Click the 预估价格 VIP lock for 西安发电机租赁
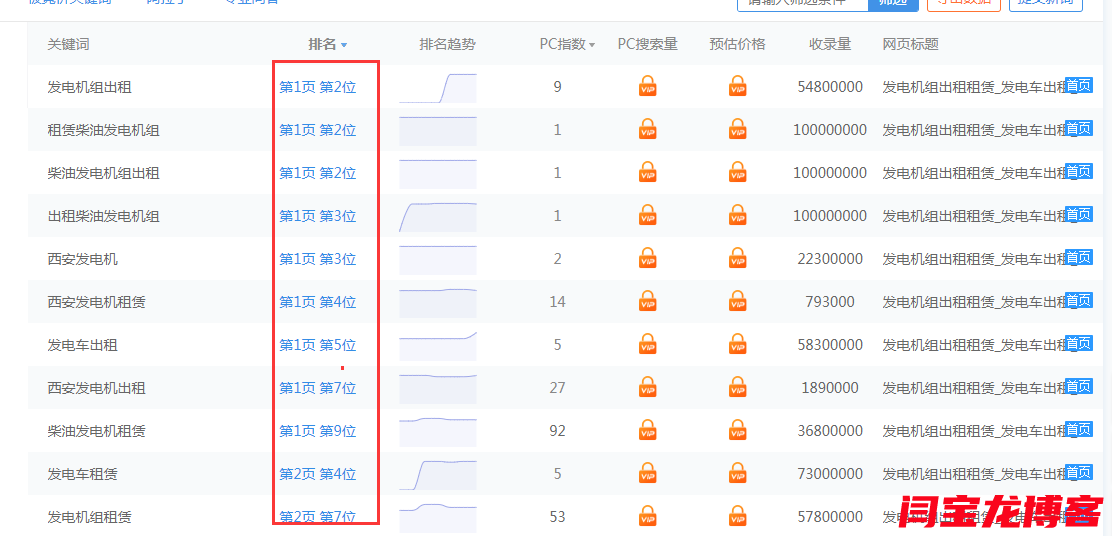 coord(738,301)
